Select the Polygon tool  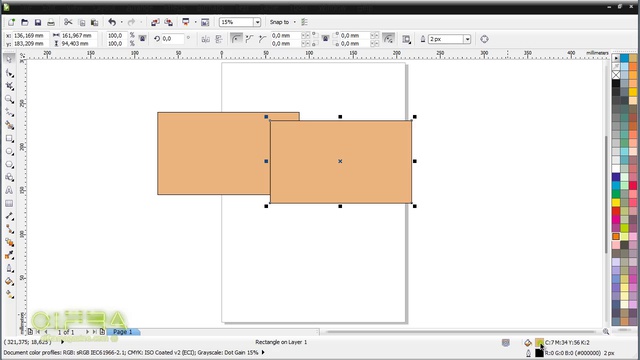point(9,164)
